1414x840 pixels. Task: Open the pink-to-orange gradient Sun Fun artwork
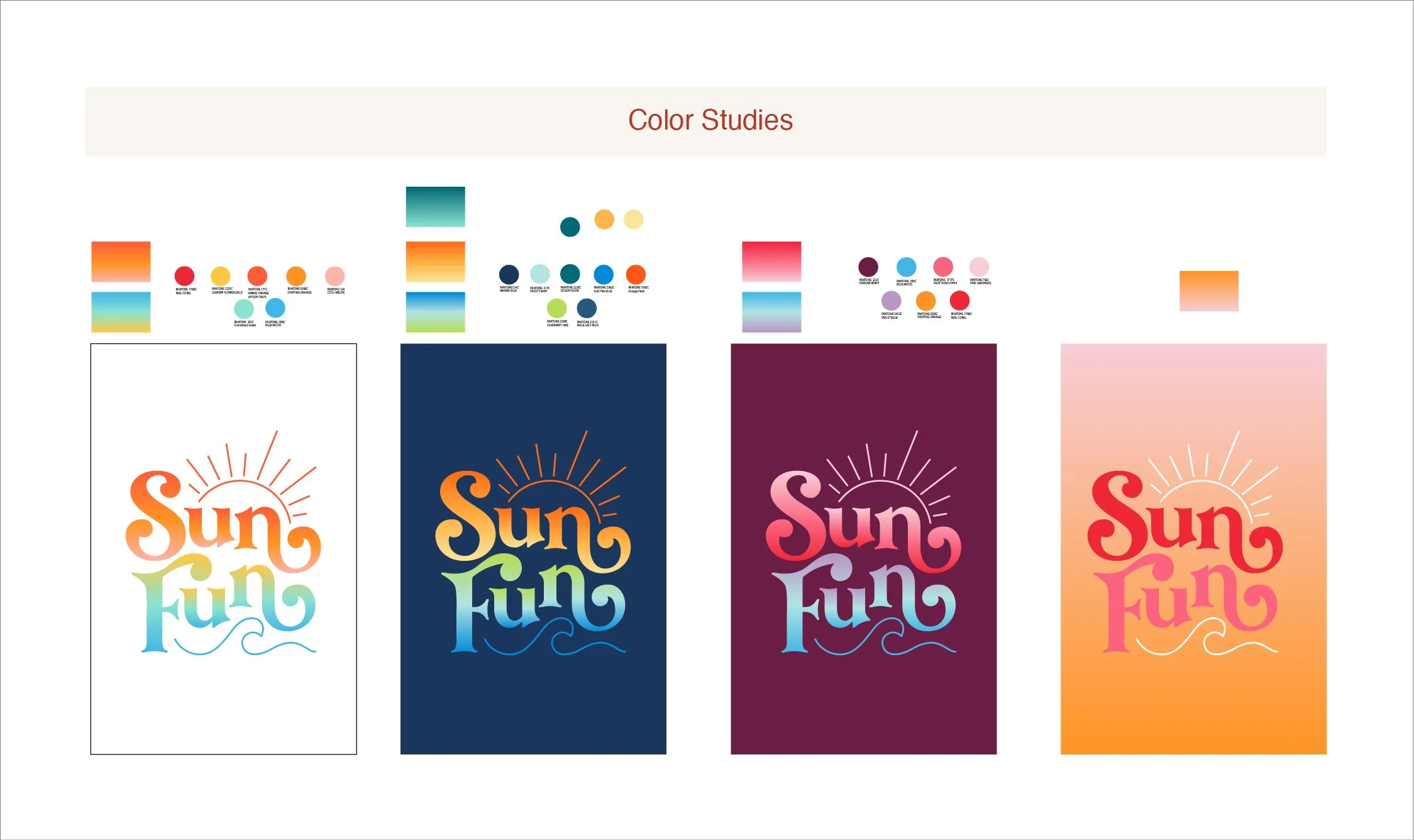(x=1193, y=549)
